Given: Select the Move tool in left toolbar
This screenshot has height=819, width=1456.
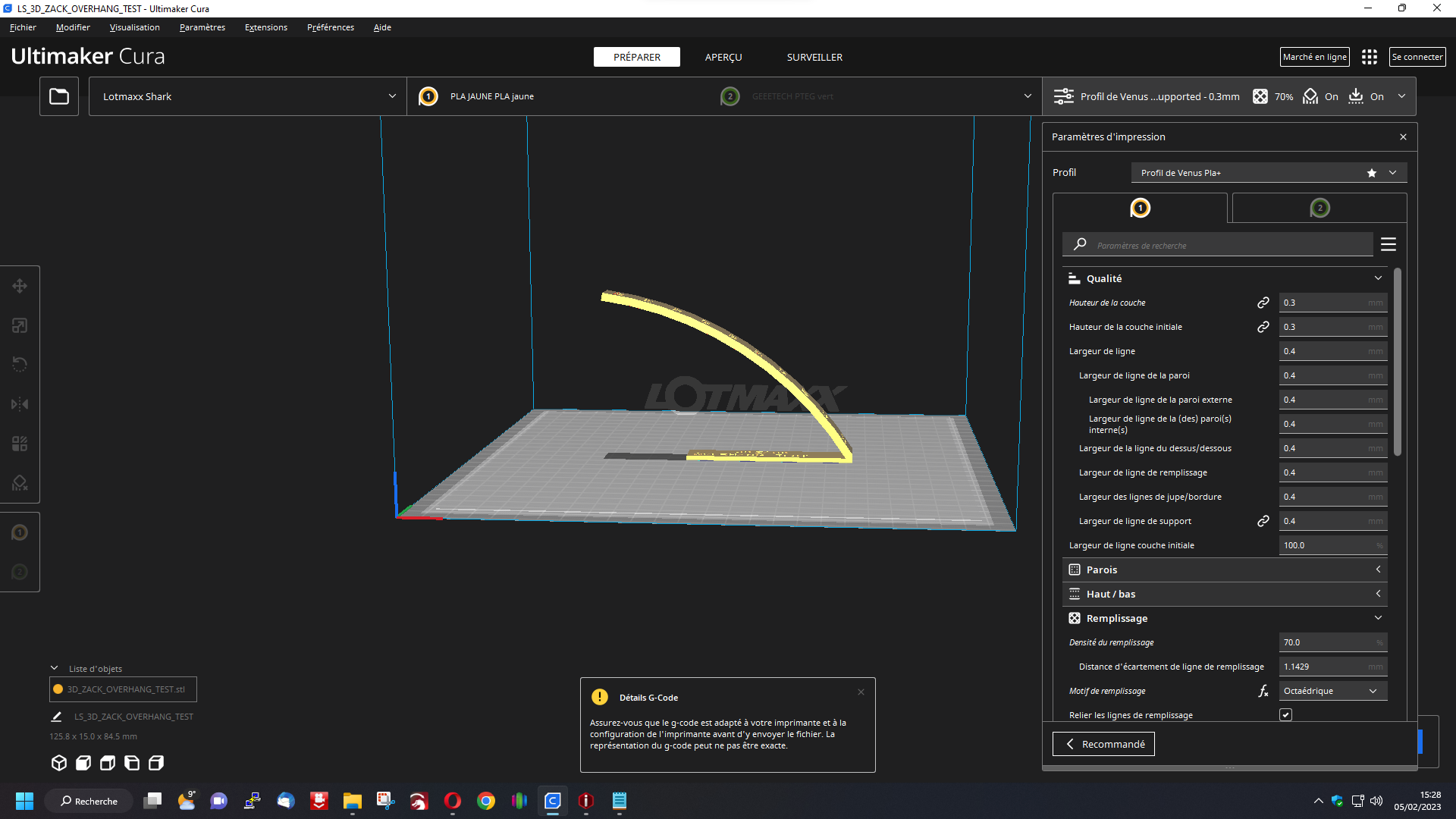Looking at the screenshot, I should pos(20,286).
